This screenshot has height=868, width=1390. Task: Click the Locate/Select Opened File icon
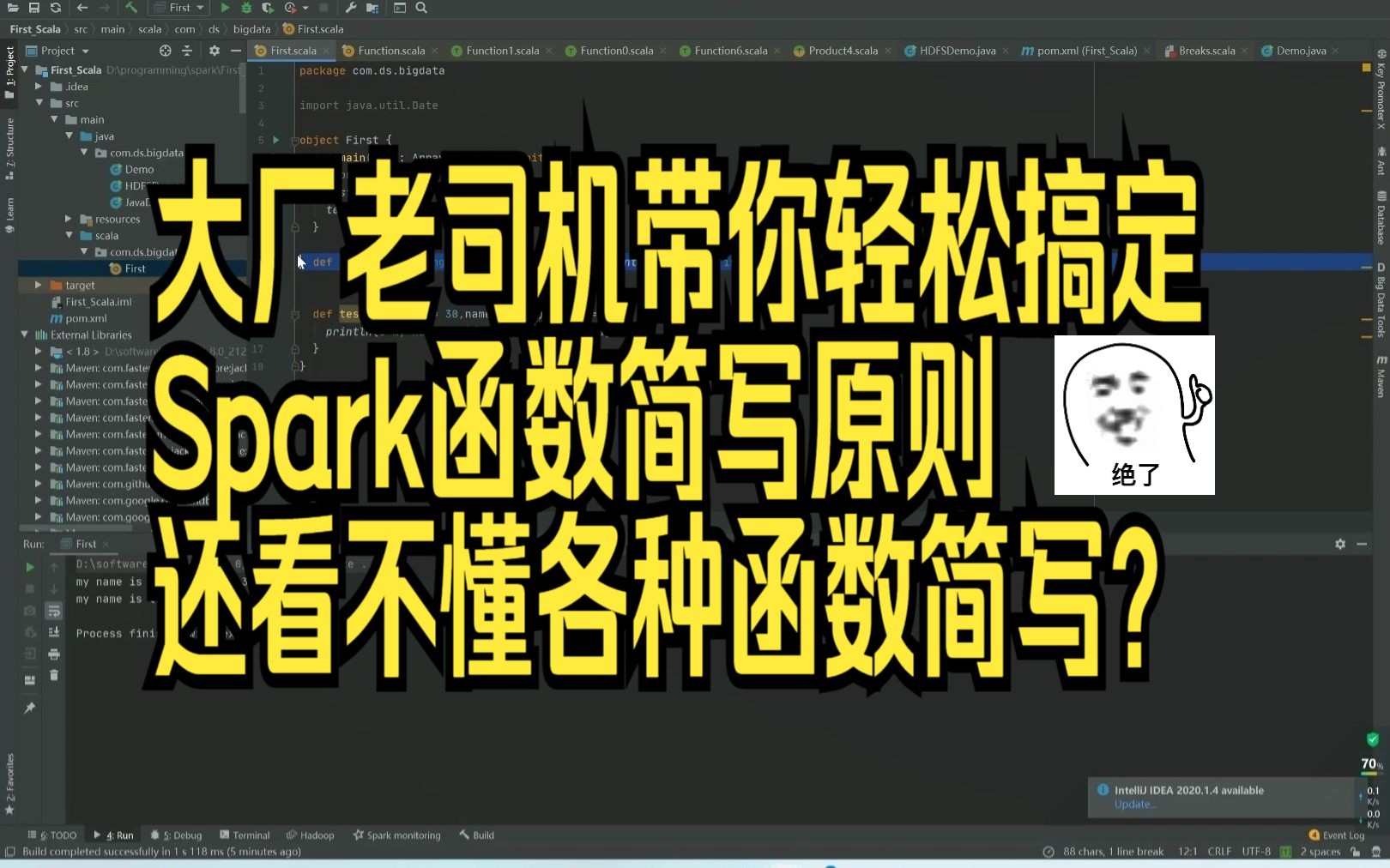click(166, 51)
